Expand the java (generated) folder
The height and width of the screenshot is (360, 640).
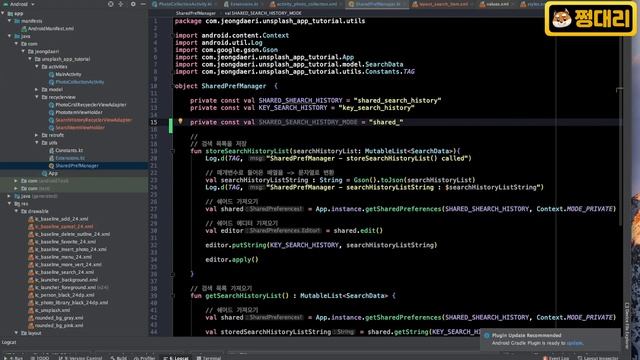pos(9,196)
